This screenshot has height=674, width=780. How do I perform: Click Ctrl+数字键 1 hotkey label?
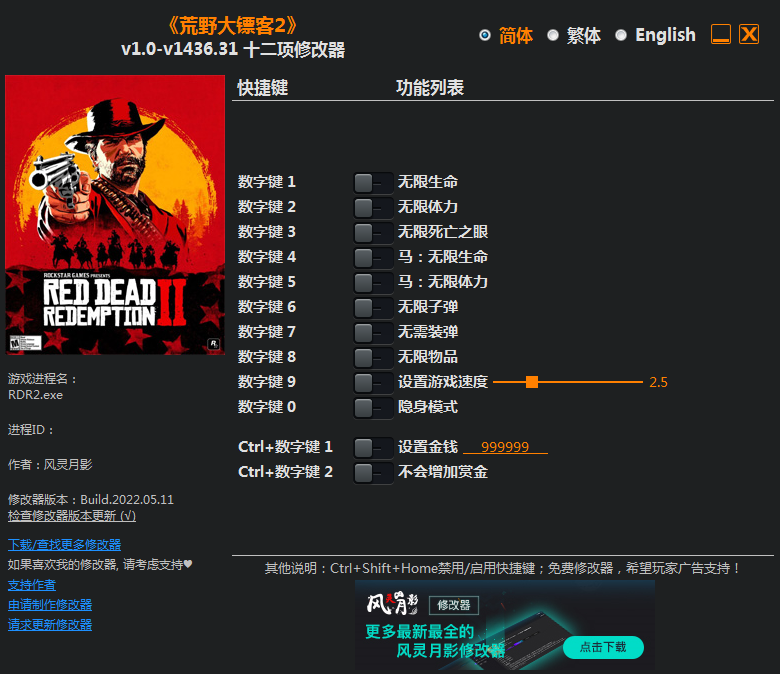(285, 447)
